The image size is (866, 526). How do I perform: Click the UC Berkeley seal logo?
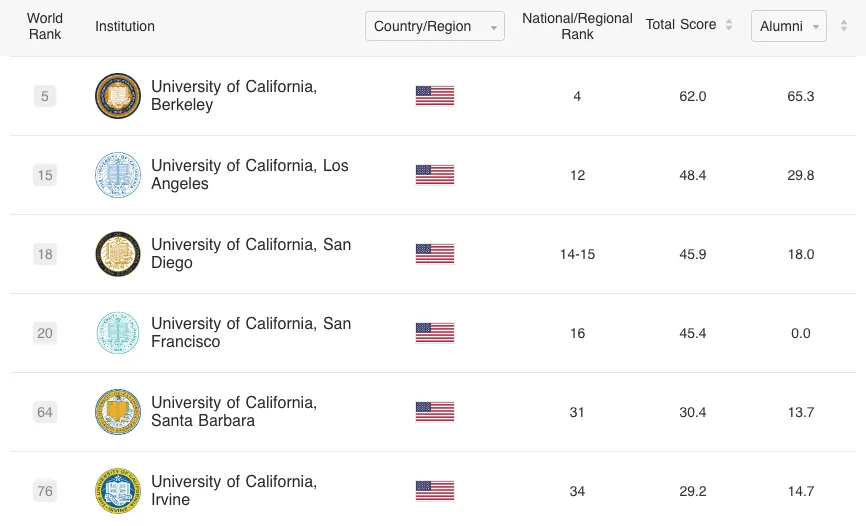point(118,96)
